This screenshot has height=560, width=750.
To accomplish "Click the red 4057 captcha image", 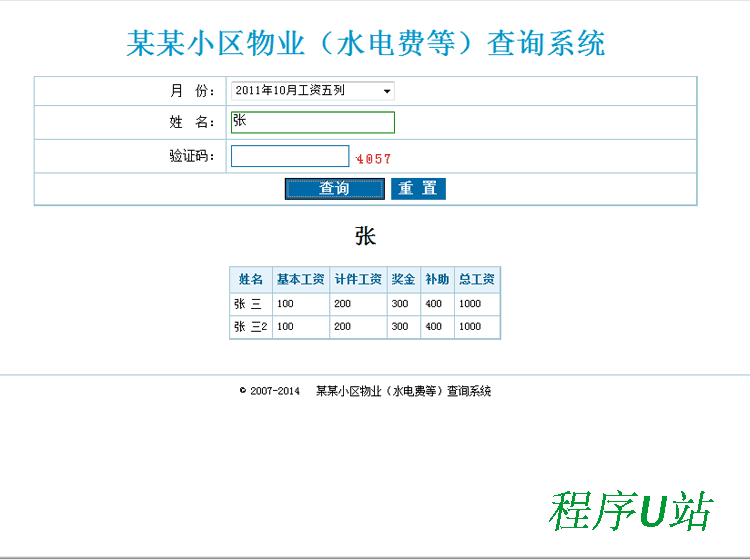I will tap(373, 158).
